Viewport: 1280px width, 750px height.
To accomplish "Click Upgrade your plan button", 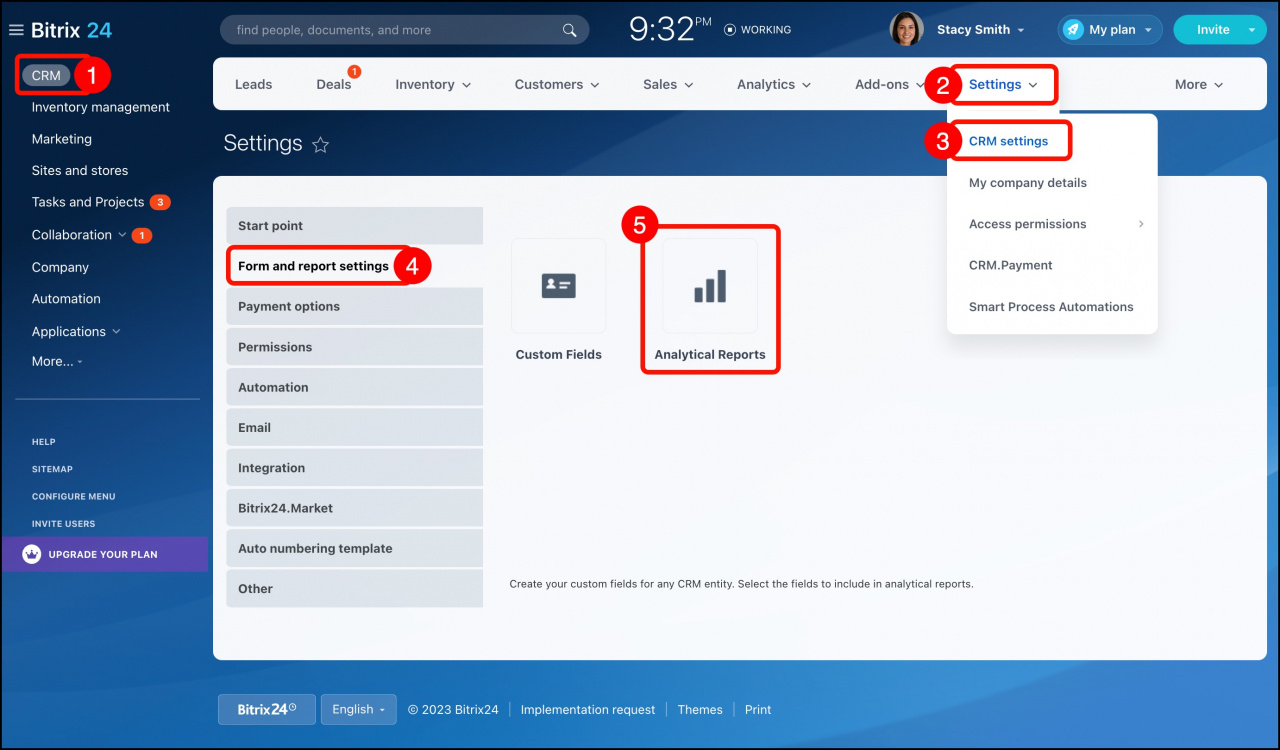I will click(105, 554).
